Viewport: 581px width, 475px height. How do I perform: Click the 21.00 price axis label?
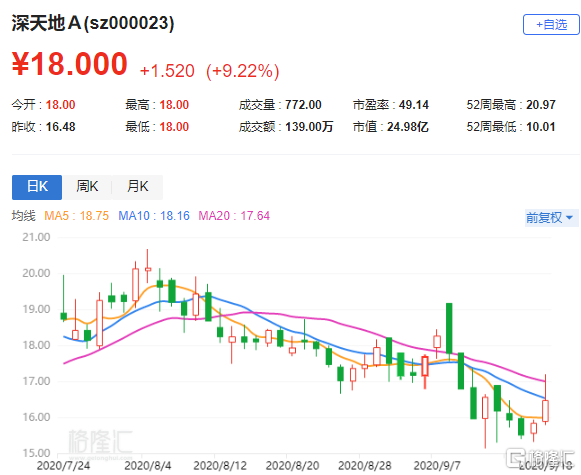[x=36, y=237]
